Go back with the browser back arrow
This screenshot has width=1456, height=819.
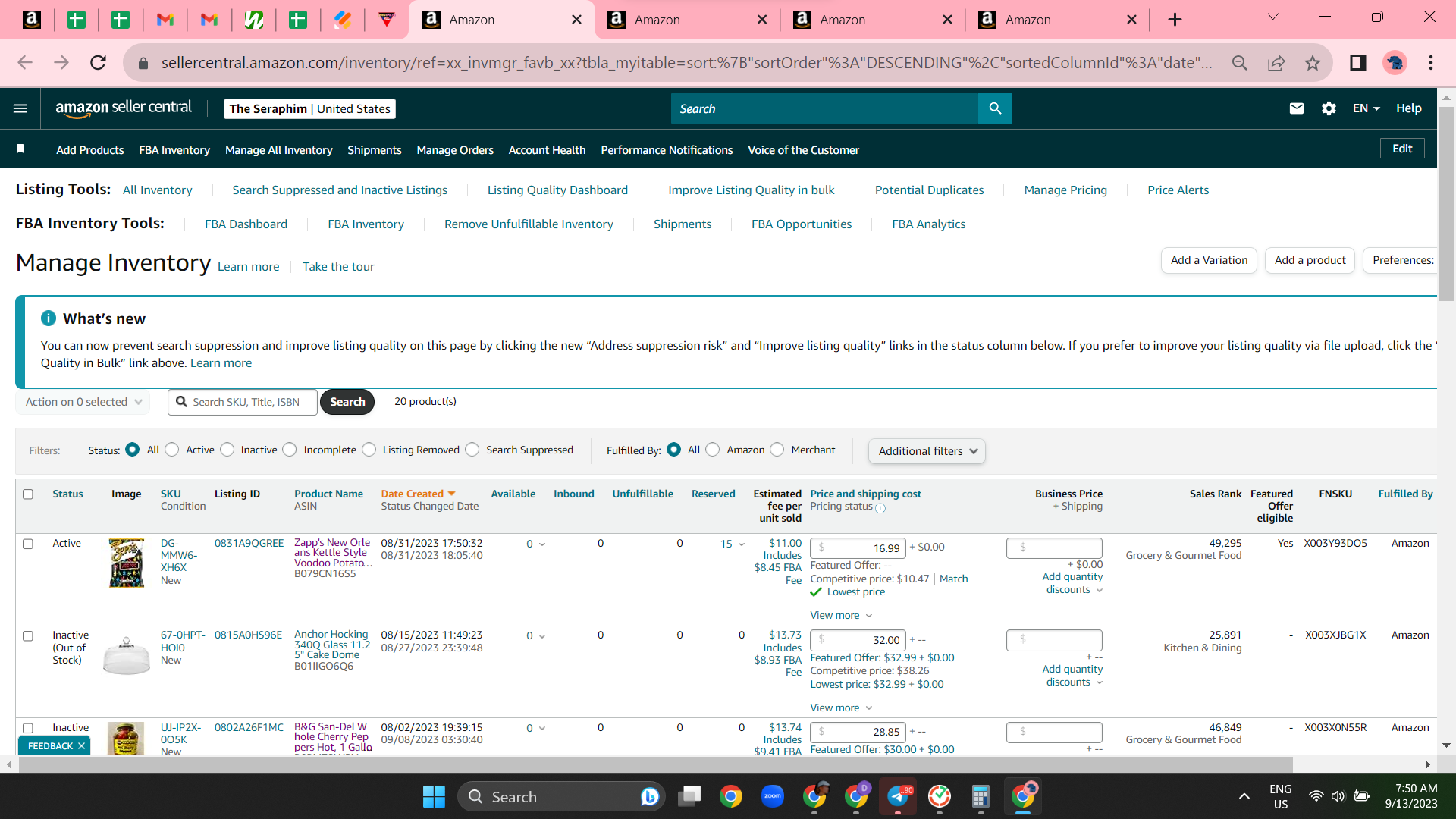[25, 63]
